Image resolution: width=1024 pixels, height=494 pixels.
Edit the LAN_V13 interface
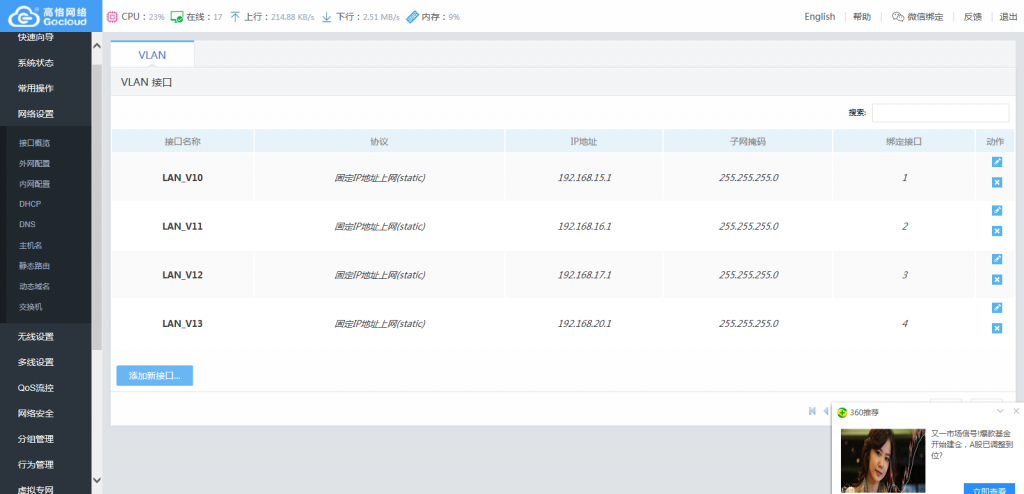coord(997,307)
